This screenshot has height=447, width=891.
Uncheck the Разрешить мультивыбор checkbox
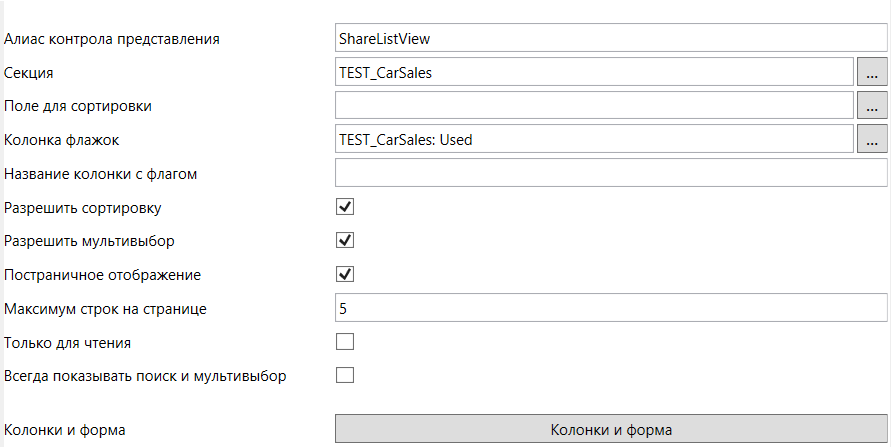click(x=345, y=241)
